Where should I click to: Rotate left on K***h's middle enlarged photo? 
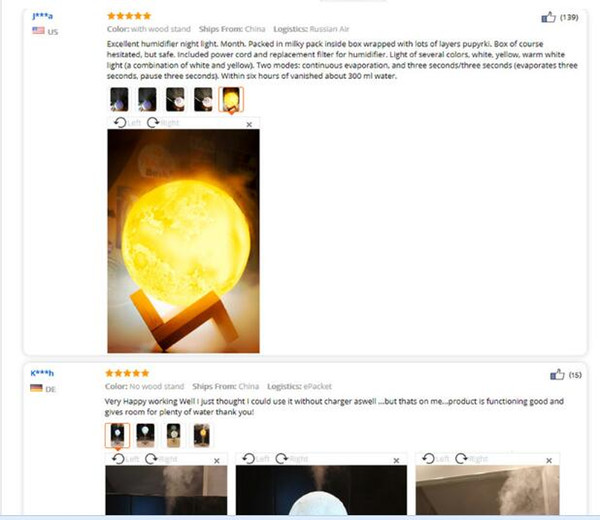[256, 458]
